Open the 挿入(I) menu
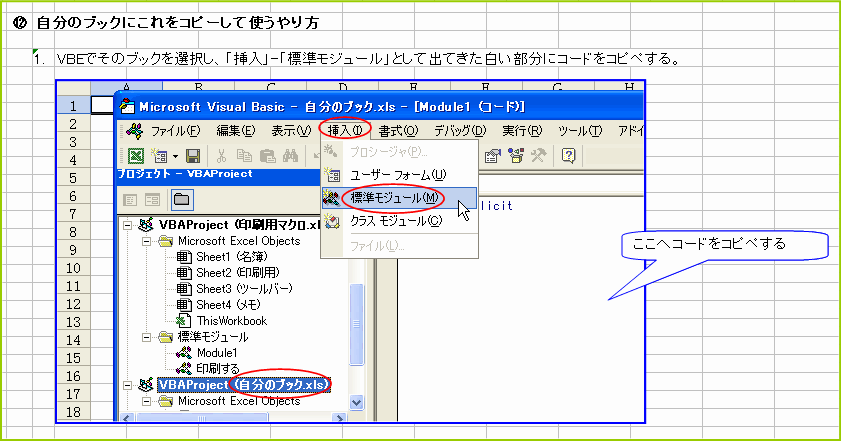Screen dimensions: 841x441 pyautogui.click(x=343, y=130)
